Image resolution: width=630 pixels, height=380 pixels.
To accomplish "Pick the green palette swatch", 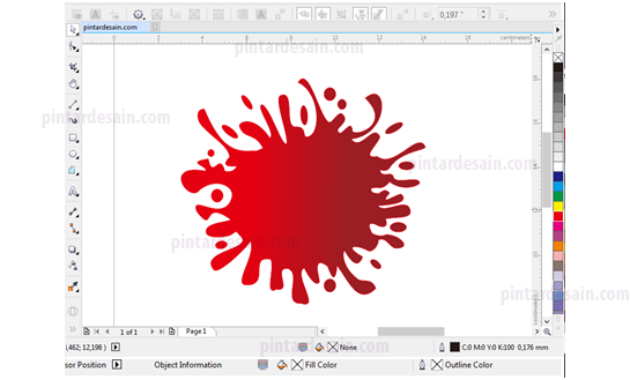I will click(558, 196).
